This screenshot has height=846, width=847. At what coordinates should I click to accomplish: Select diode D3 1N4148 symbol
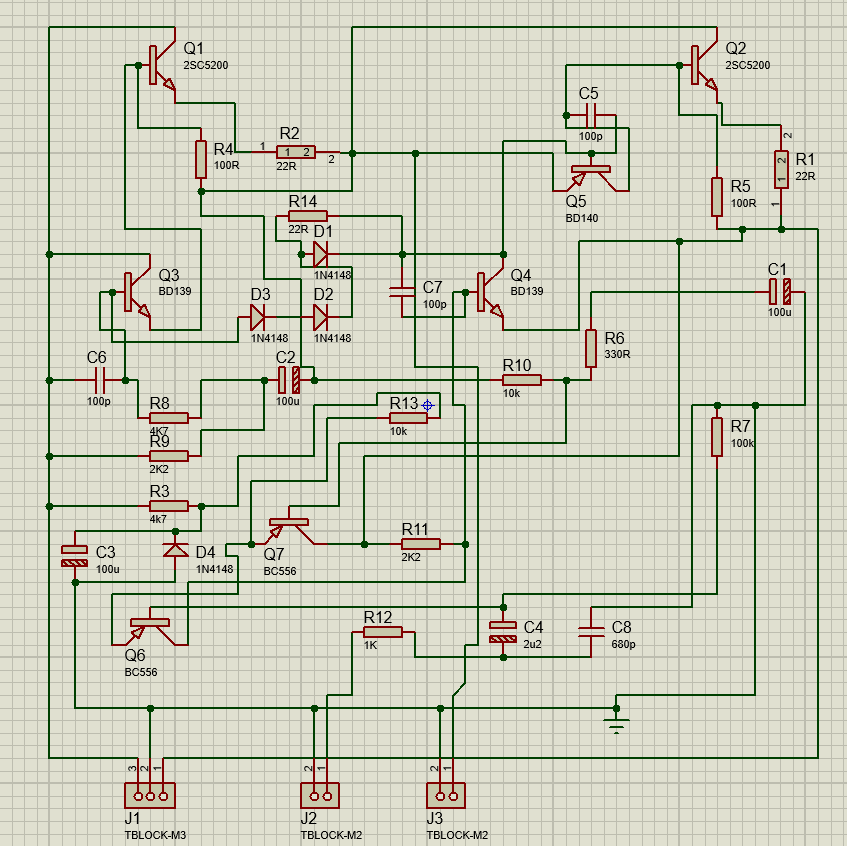[x=257, y=318]
